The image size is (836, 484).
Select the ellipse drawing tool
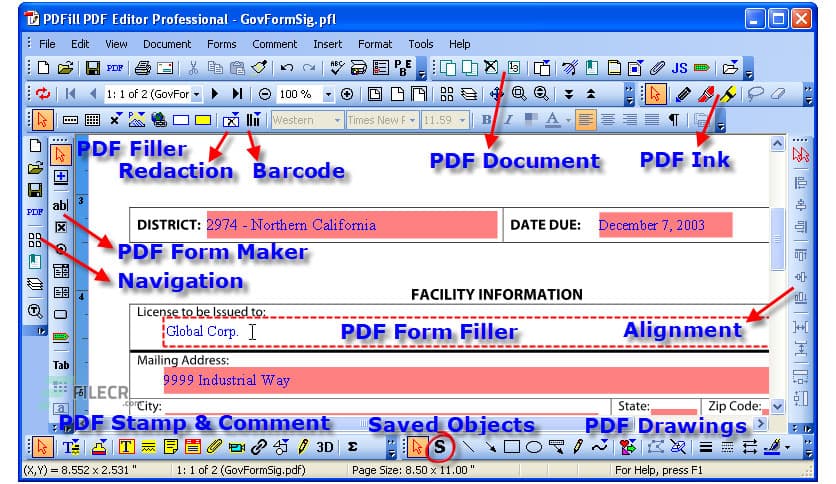pos(534,447)
